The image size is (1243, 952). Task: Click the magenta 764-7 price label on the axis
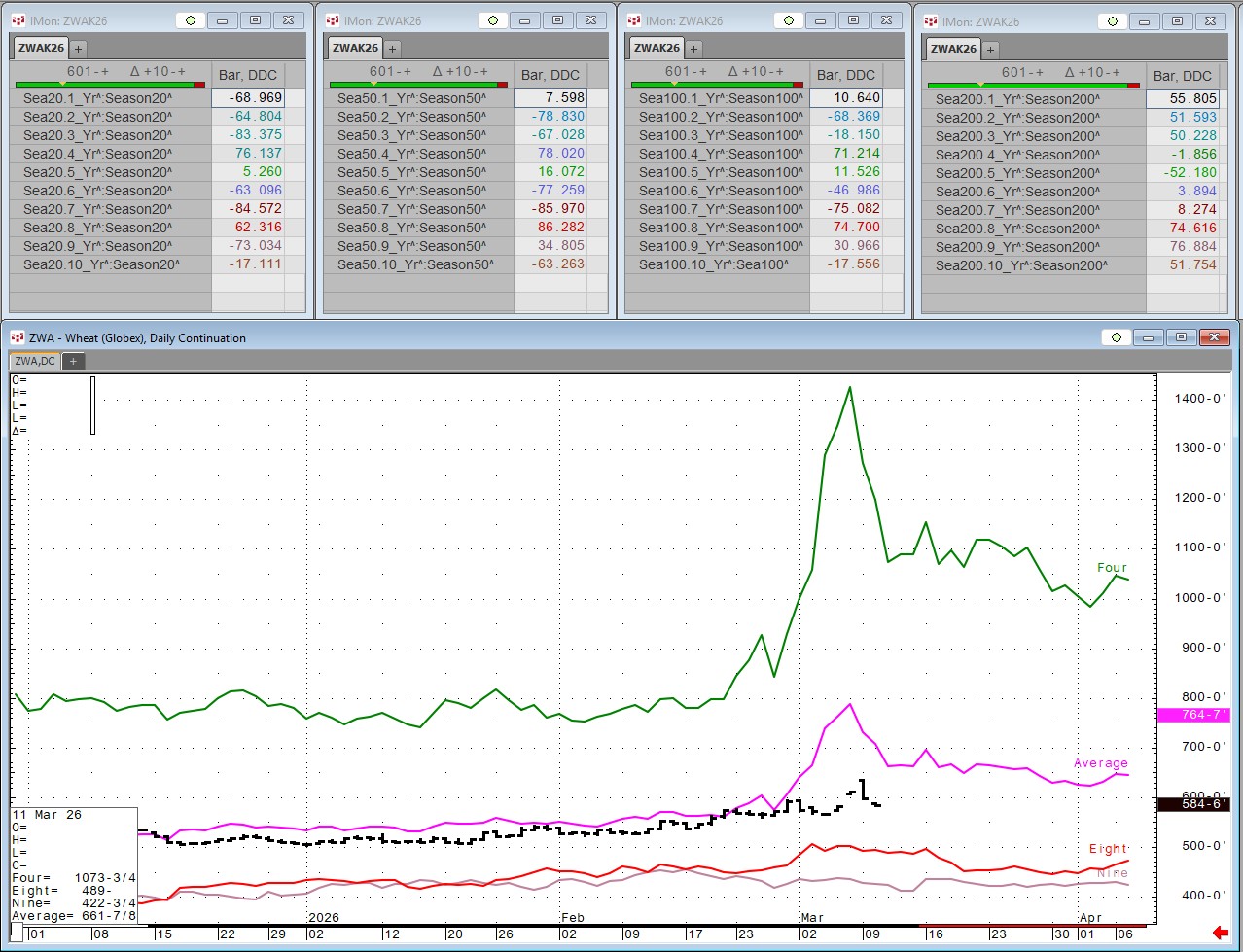click(x=1192, y=715)
